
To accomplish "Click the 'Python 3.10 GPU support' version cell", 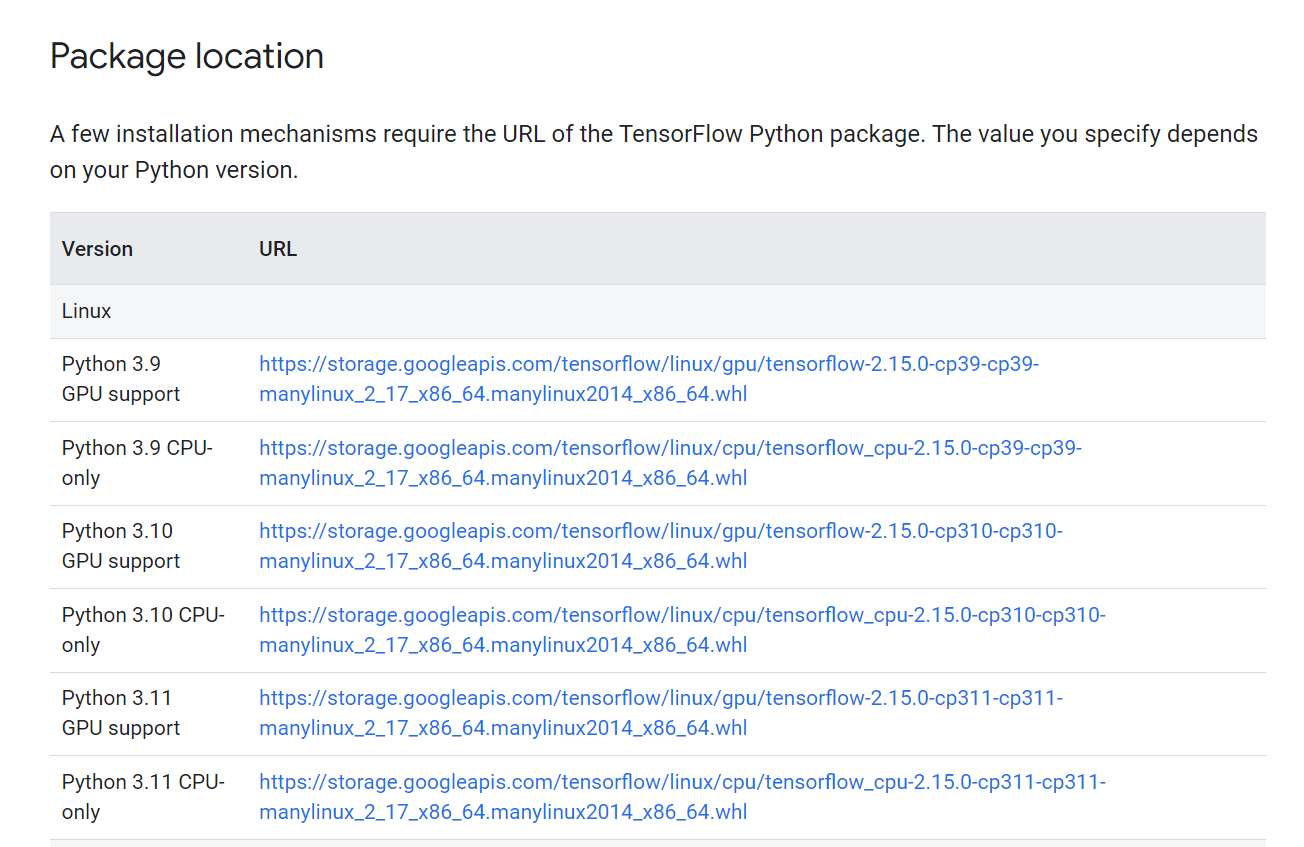I will tap(121, 546).
